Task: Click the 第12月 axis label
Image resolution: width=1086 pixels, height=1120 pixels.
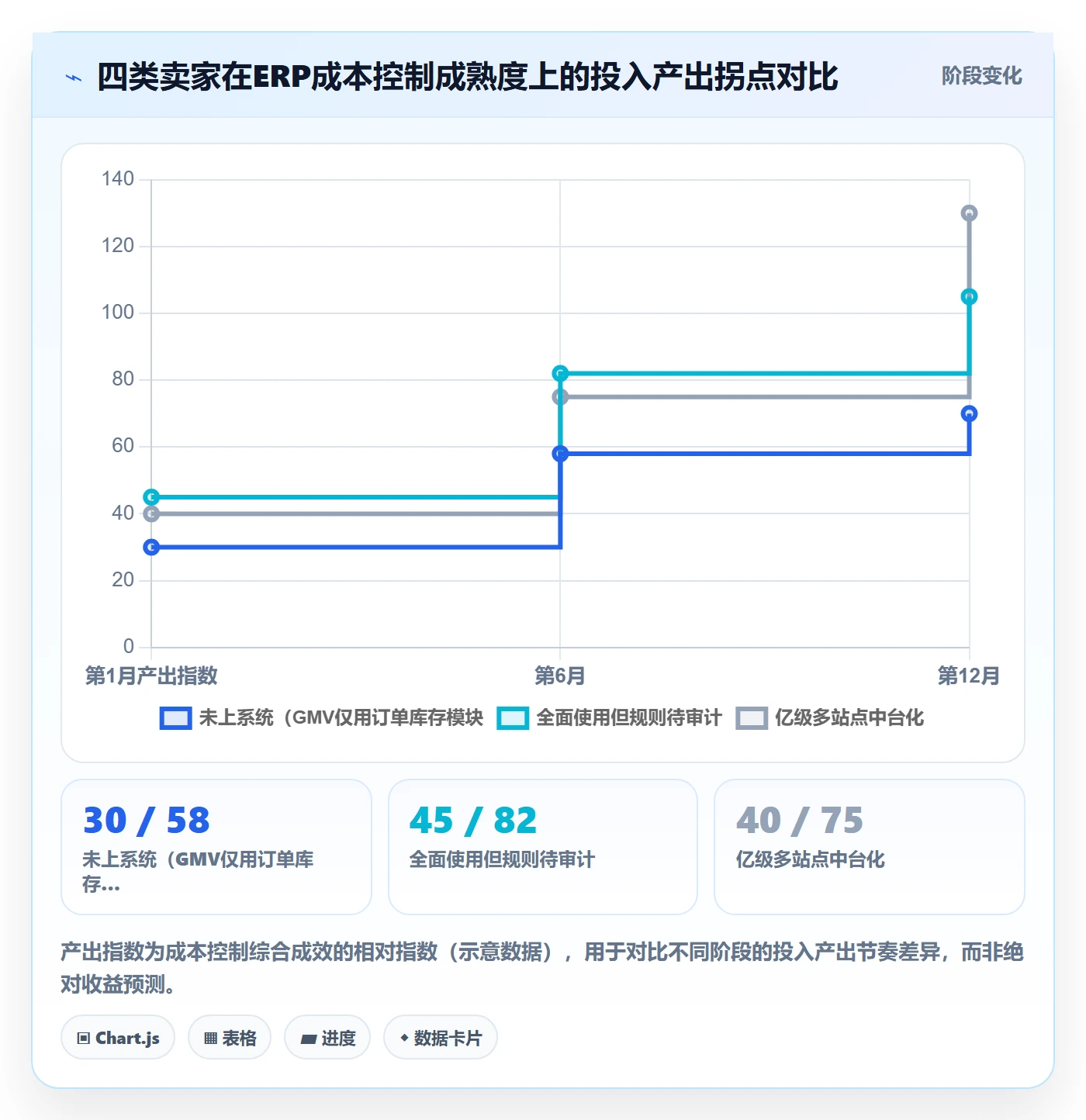Action: [x=969, y=676]
